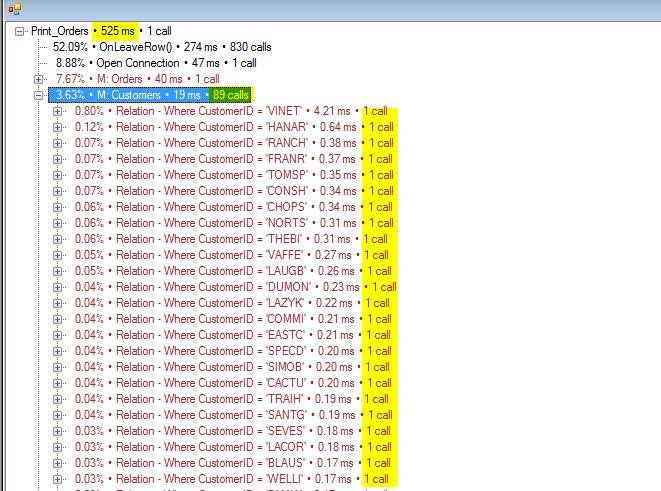
Task: Collapse the M: Customers node
Action: (x=38, y=95)
